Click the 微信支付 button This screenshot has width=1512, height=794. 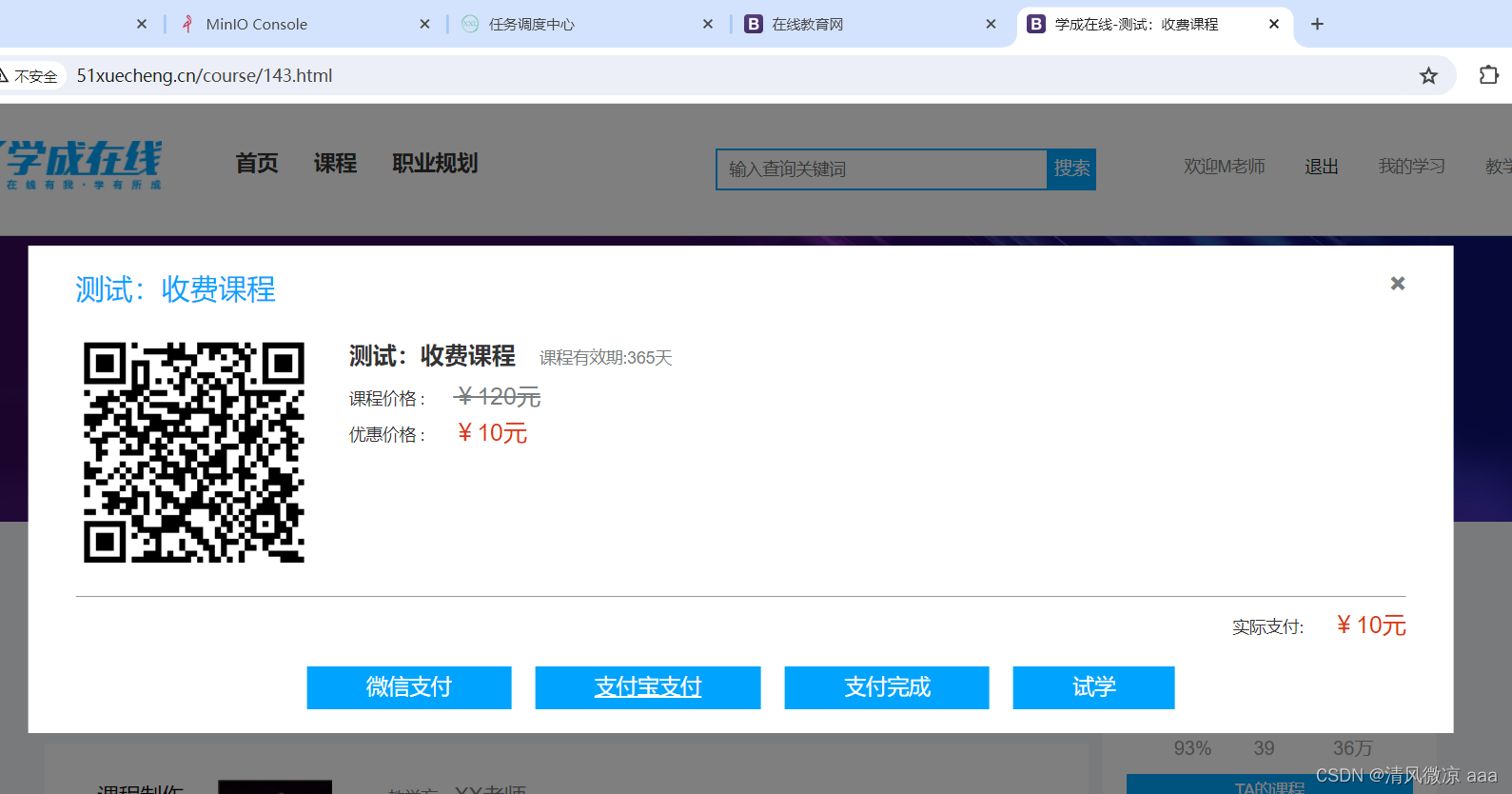point(409,687)
